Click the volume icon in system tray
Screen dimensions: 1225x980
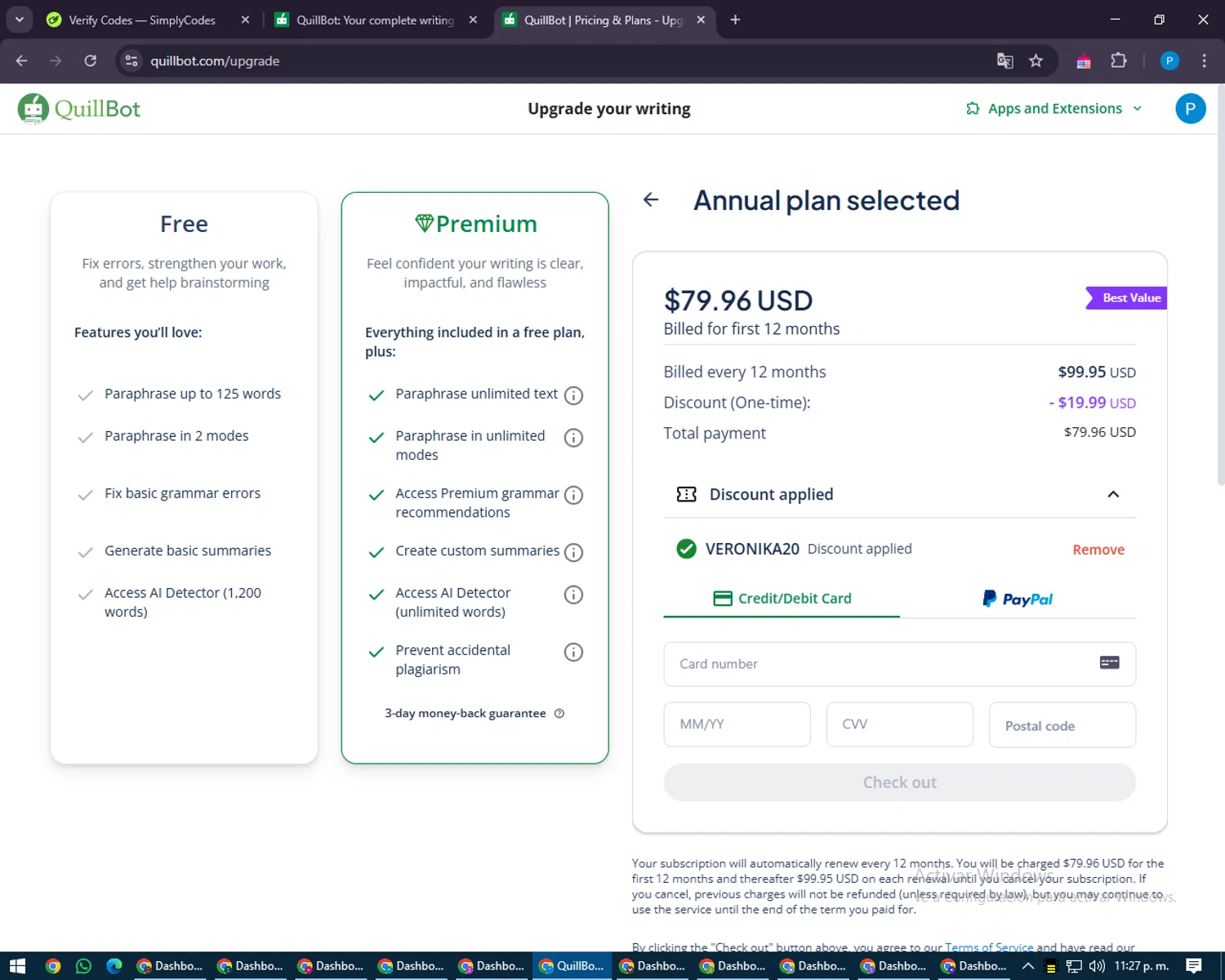coord(1097,966)
